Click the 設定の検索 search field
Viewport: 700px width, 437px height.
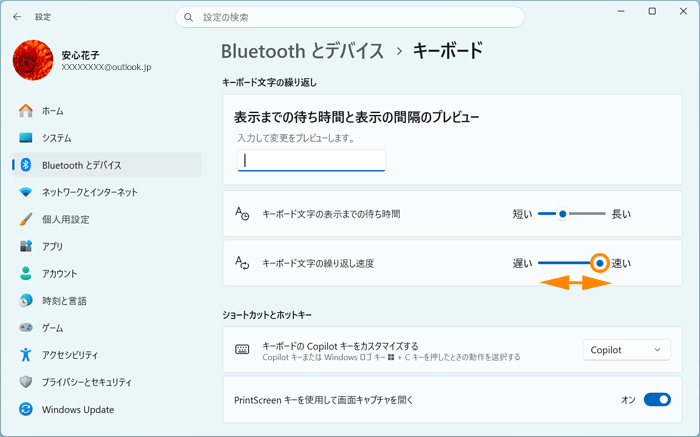350,17
